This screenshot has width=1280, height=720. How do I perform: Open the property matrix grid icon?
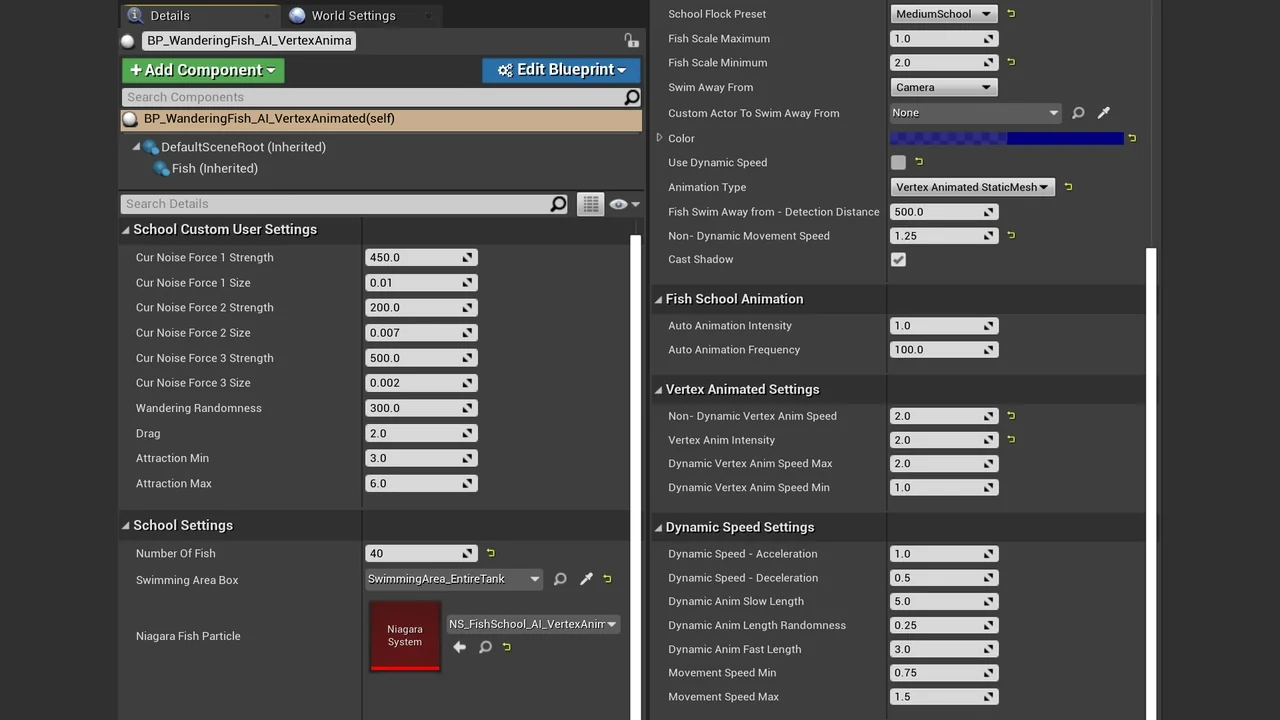coord(590,204)
